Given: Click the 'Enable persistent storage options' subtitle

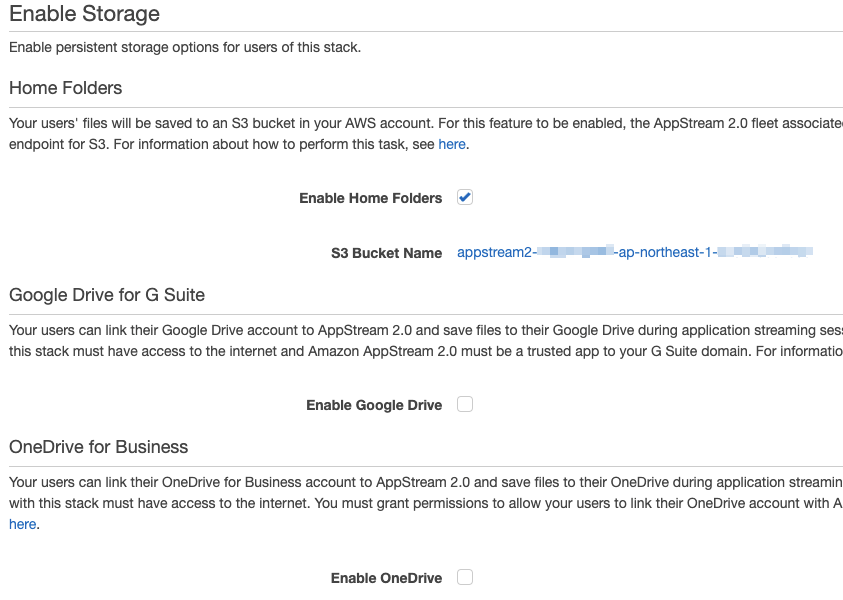Looking at the screenshot, I should 185,47.
